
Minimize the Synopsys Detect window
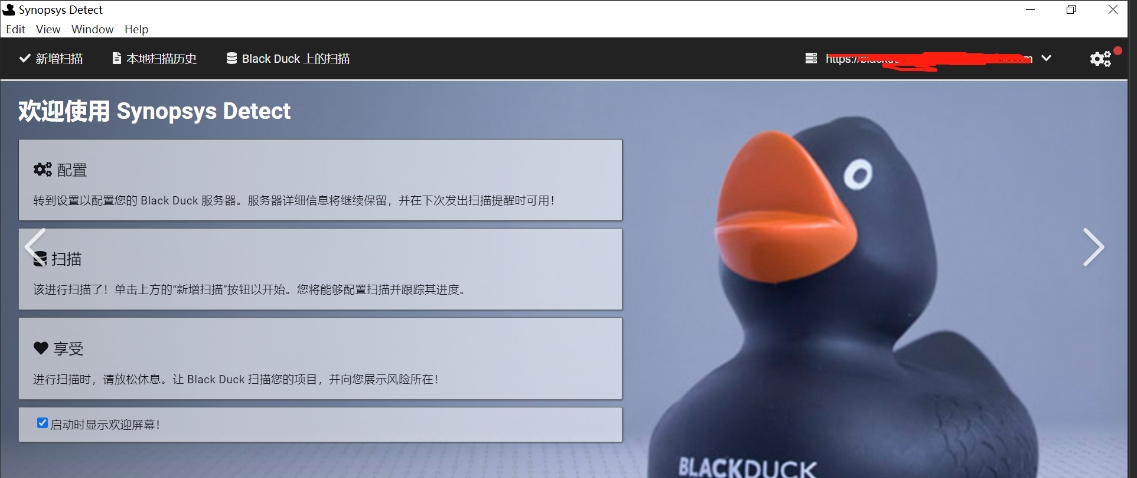1030,9
